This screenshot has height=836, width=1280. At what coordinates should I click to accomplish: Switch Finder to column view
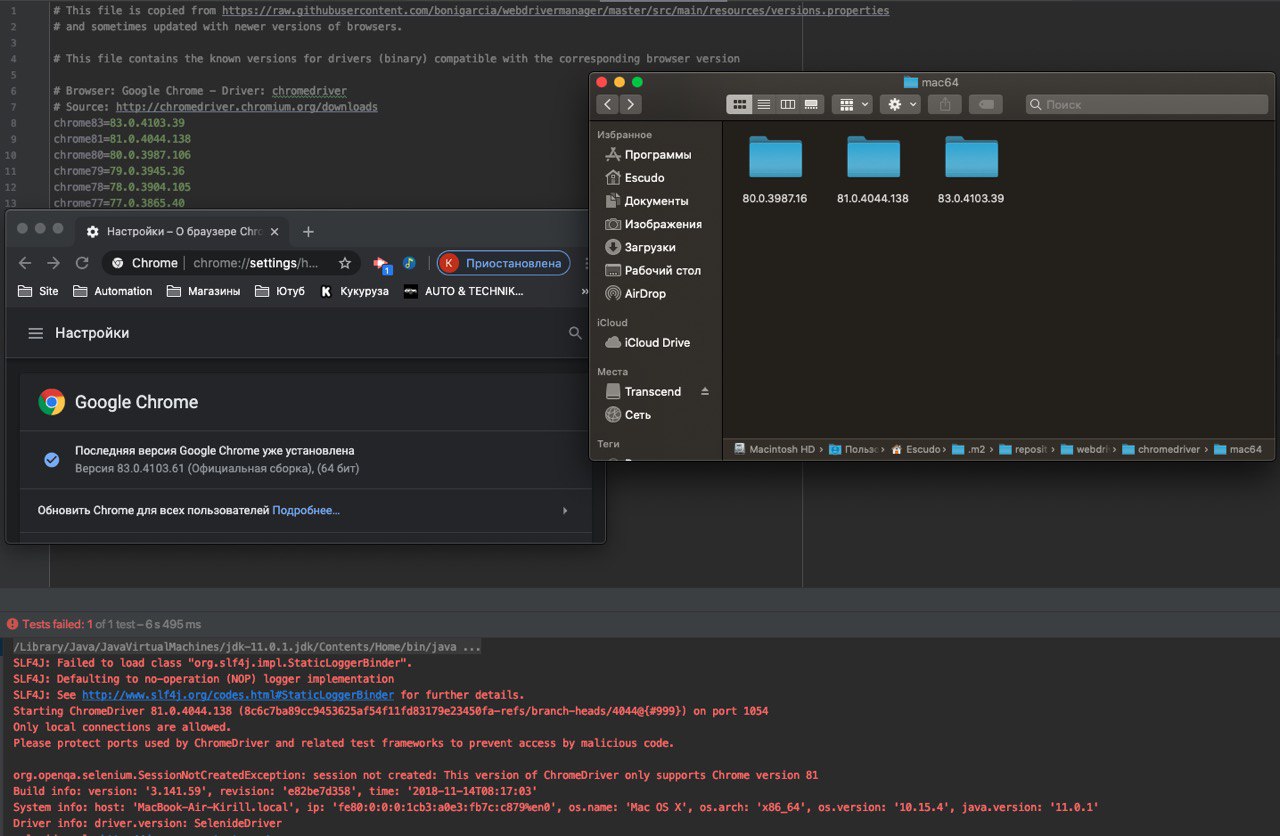click(x=787, y=104)
